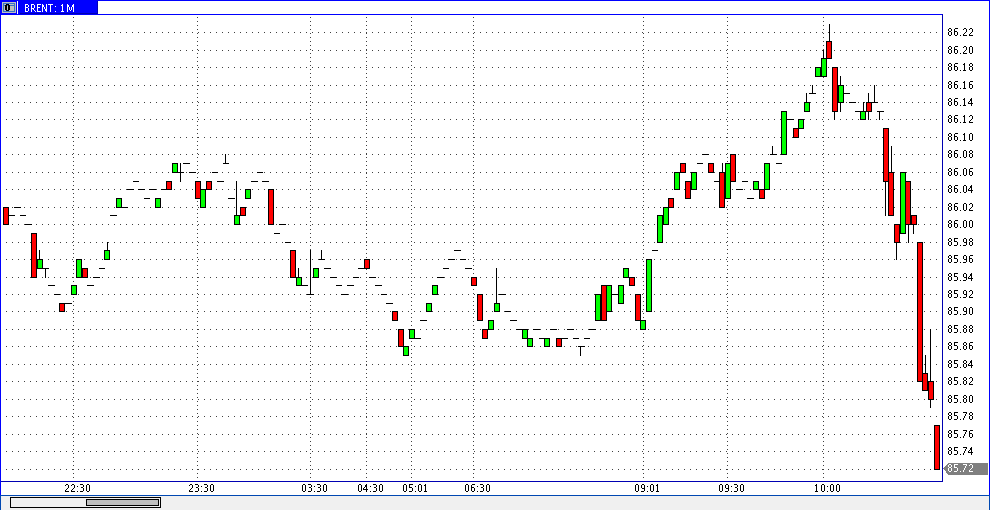Click the 86.02 price axis label
990x510 pixels.
pos(960,207)
